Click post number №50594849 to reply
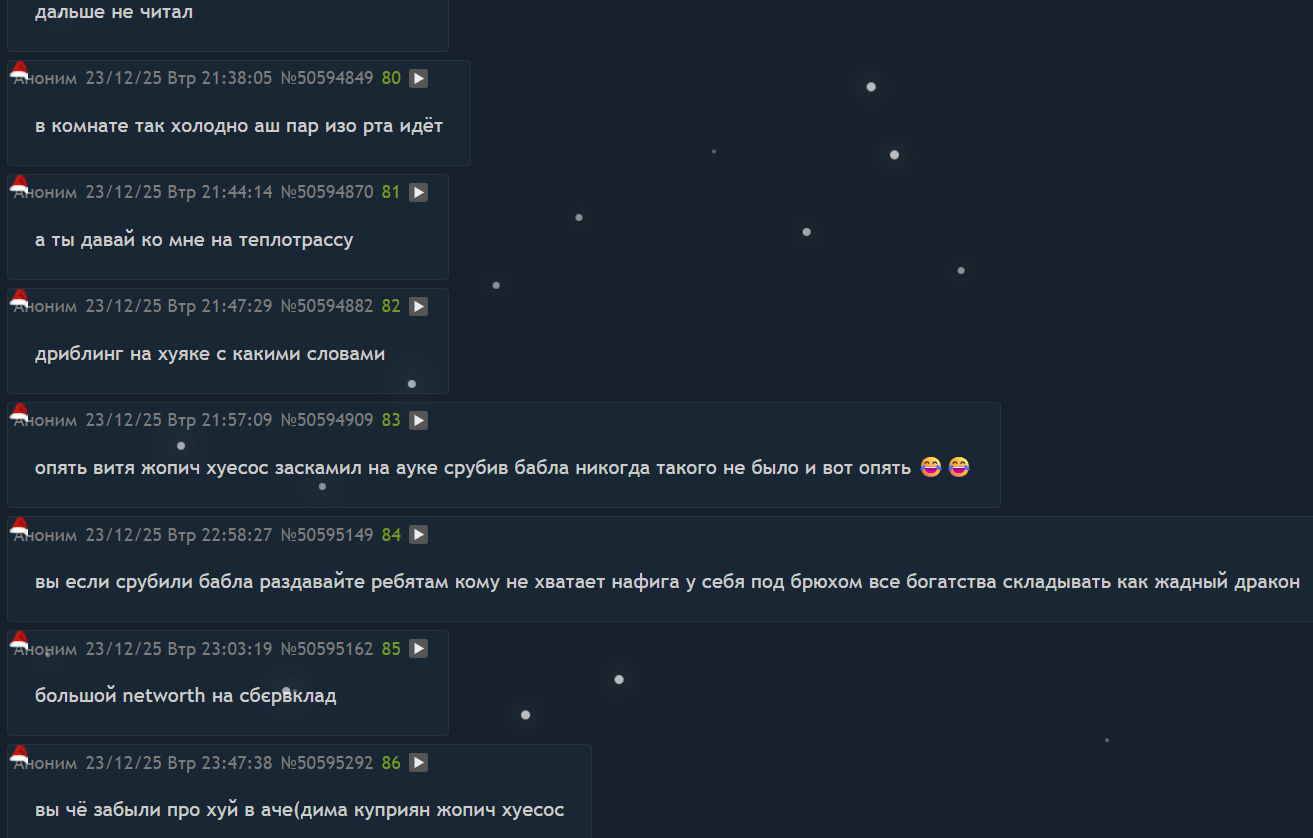The image size is (1313, 838). [x=327, y=78]
